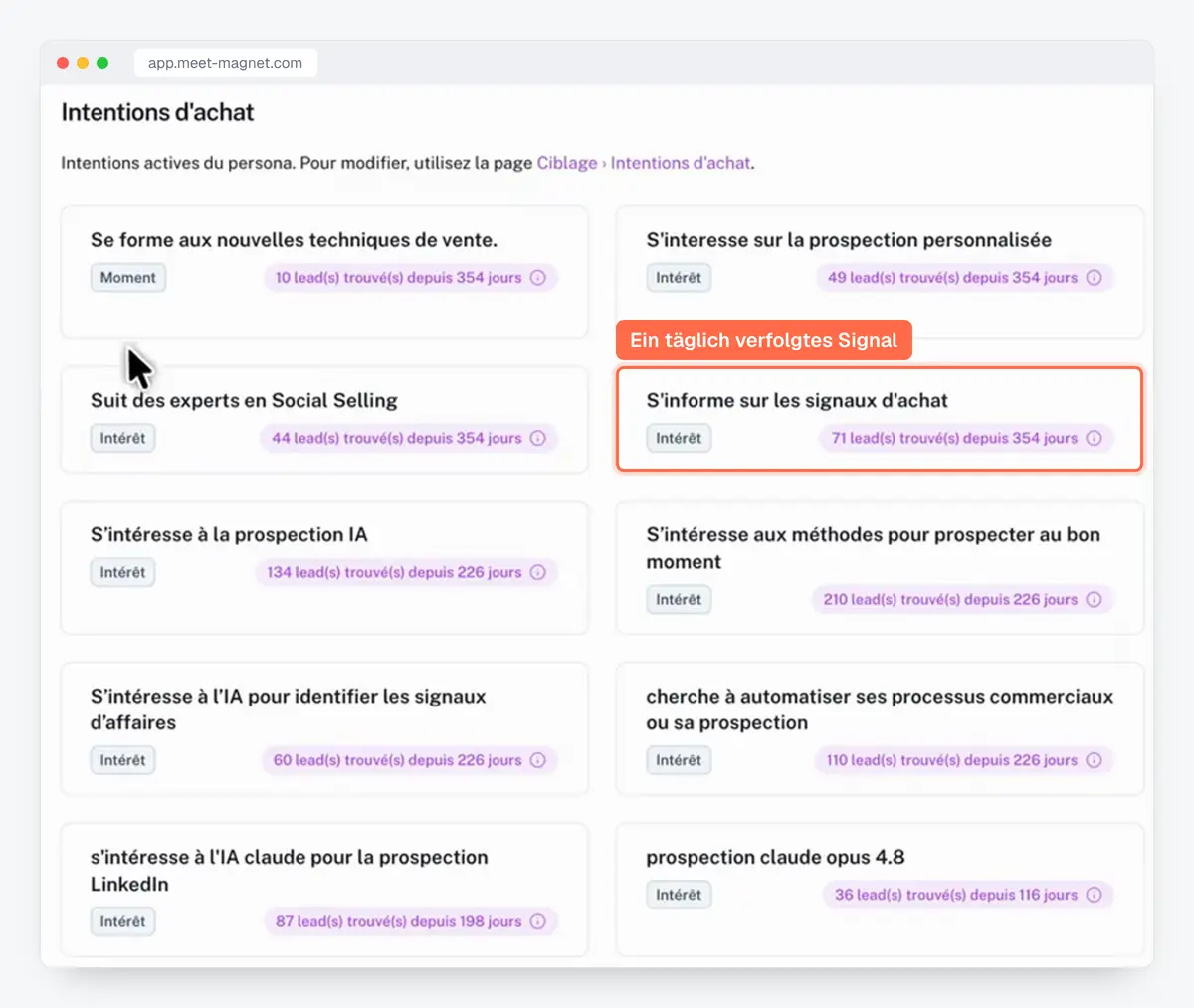Viewport: 1194px width, 1008px height.
Task: Click '110 lead(s) trouvé(s) depuis 226 jours' badge
Action: [963, 760]
